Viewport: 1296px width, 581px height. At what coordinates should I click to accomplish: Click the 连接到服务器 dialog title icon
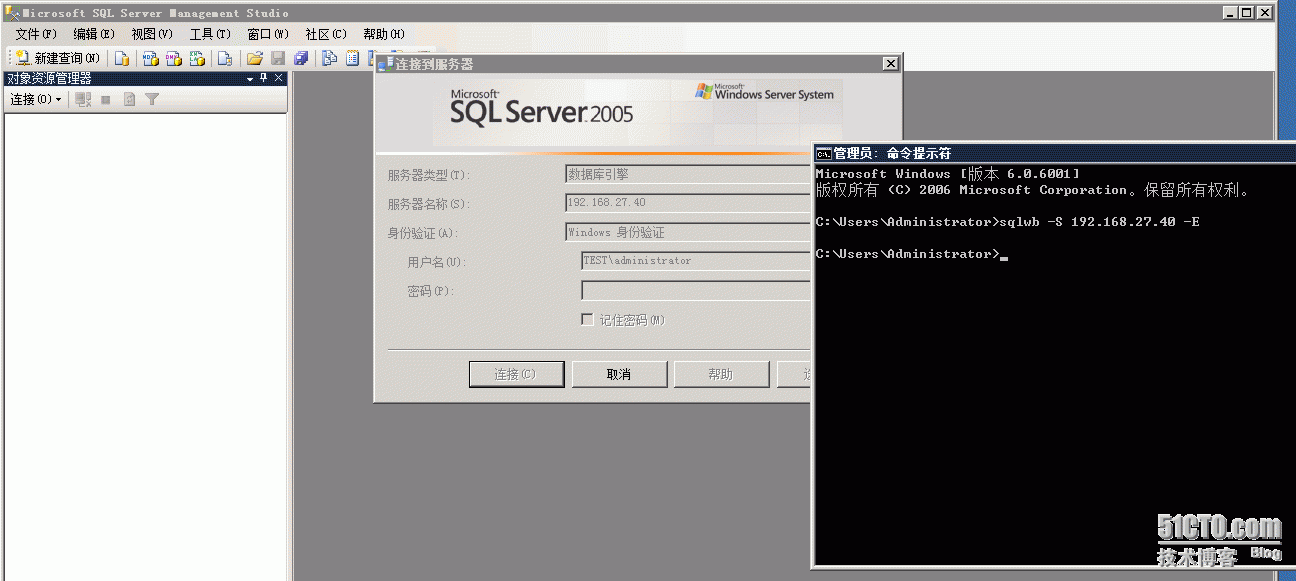pos(385,64)
